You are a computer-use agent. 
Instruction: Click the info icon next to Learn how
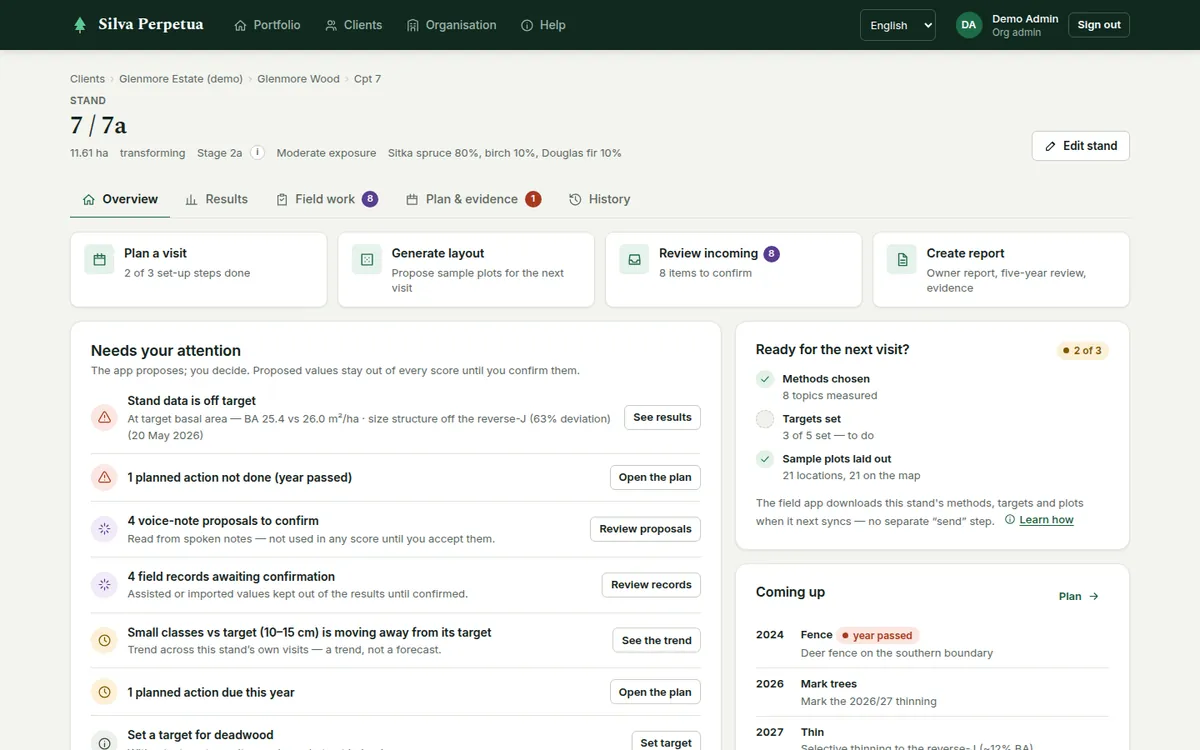pos(1010,520)
